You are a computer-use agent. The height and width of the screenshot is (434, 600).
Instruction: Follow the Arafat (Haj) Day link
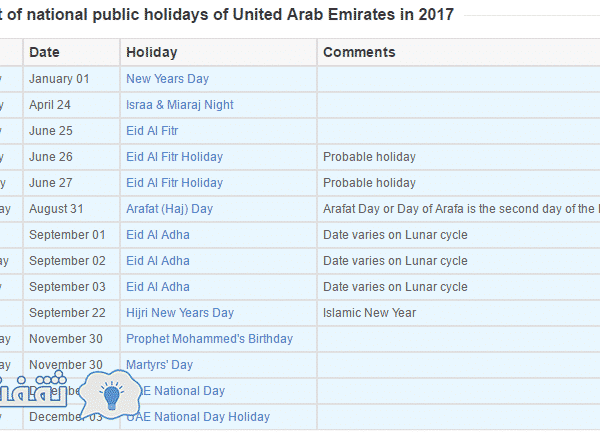pyautogui.click(x=169, y=209)
